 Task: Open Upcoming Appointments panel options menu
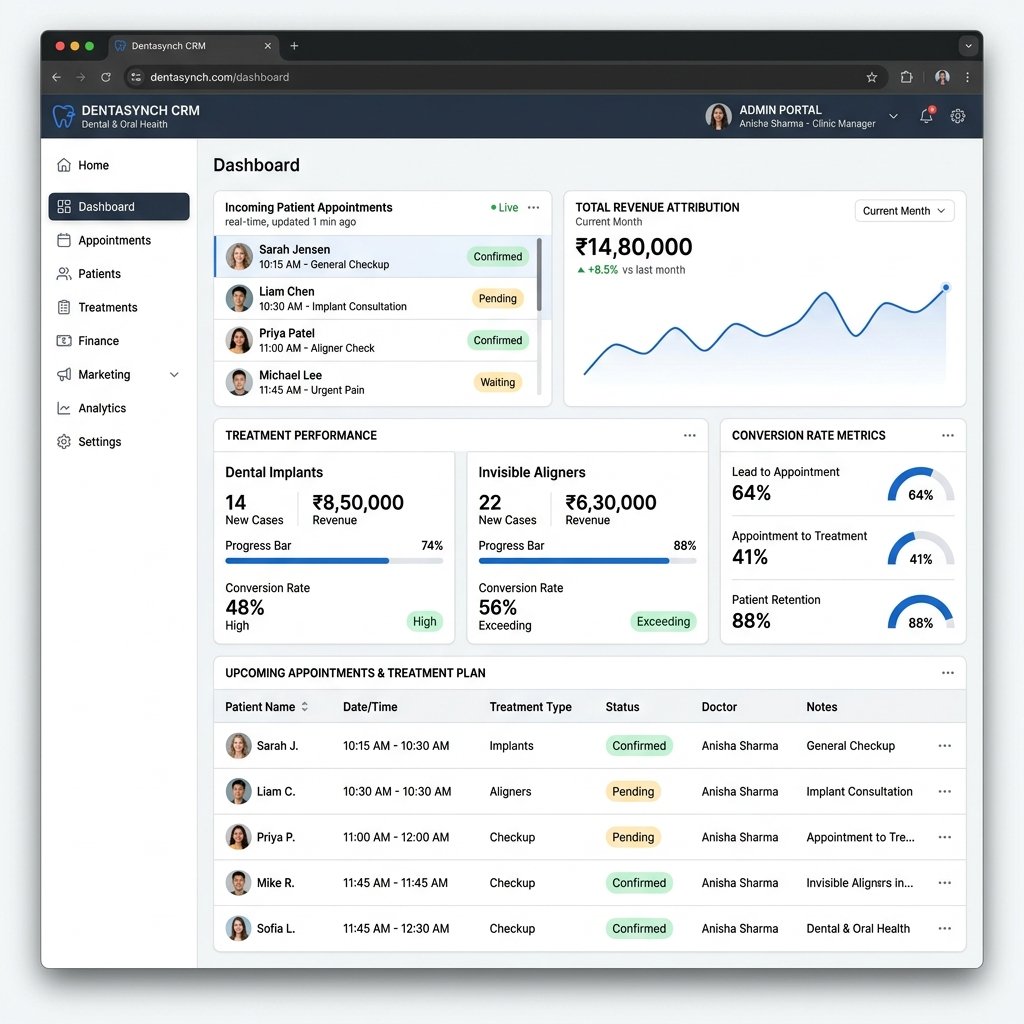948,673
